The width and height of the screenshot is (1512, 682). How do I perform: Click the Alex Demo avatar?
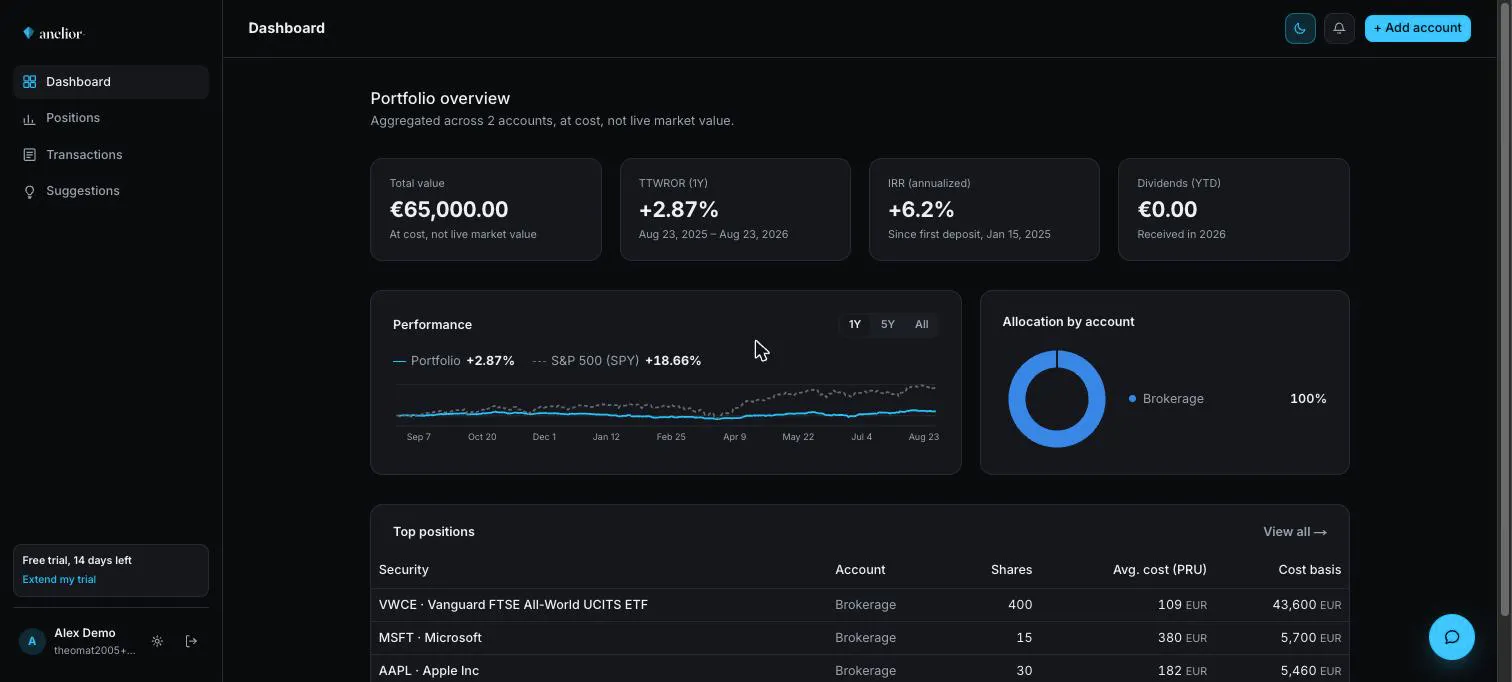[x=32, y=641]
